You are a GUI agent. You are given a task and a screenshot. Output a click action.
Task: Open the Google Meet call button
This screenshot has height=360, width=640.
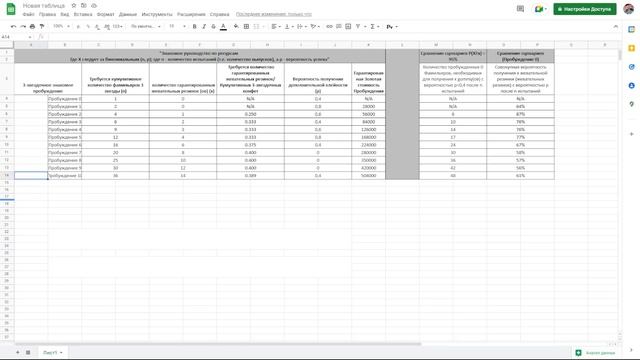[x=540, y=9]
